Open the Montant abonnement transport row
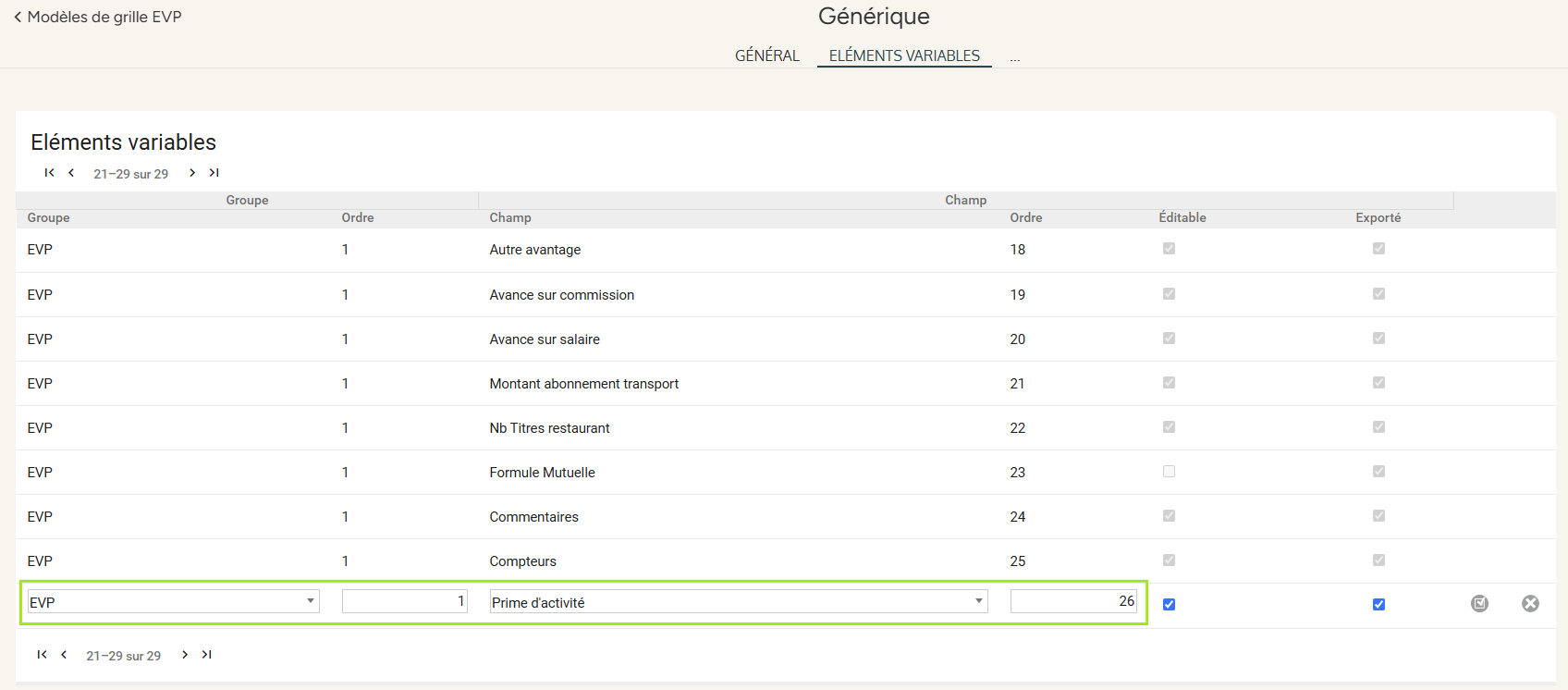The width and height of the screenshot is (1568, 690). click(583, 384)
